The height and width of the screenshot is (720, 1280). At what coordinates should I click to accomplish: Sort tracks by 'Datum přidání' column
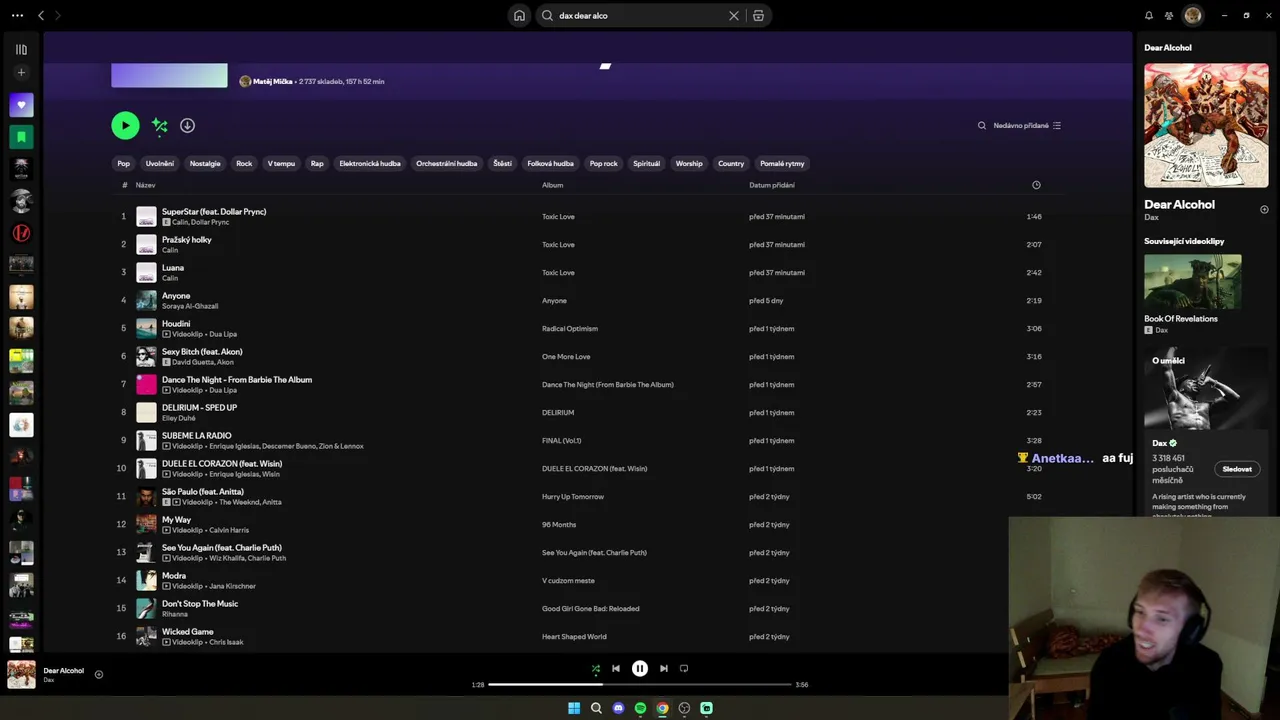tap(772, 185)
